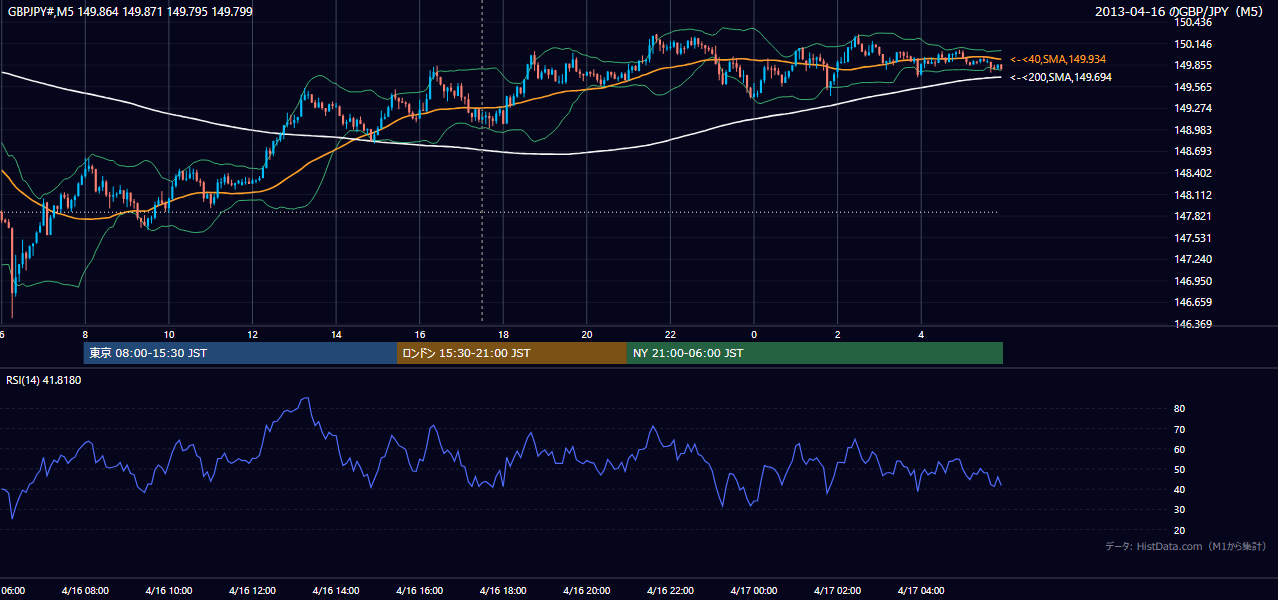Click the 4/17 02:00 time label
This screenshot has width=1278, height=600.
click(x=838, y=591)
